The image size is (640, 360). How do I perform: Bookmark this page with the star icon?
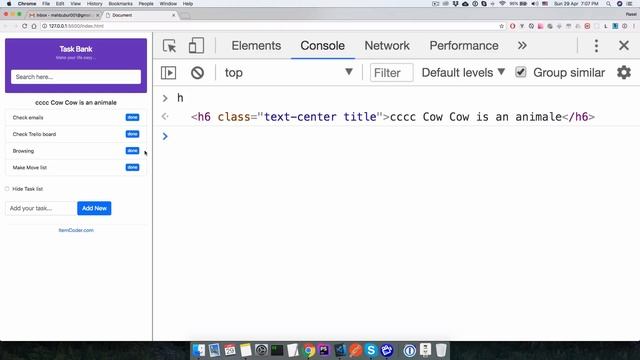[x=502, y=26]
